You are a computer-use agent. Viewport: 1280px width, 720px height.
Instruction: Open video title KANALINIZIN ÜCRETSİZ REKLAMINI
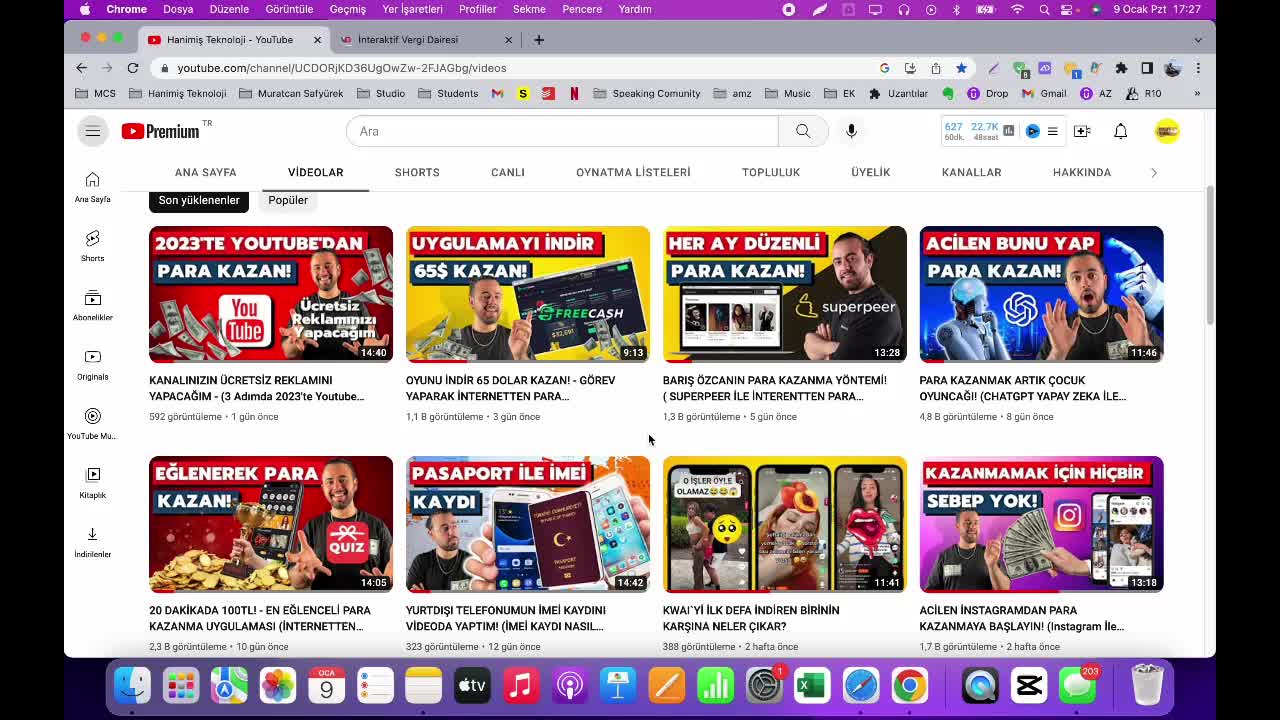click(x=256, y=388)
